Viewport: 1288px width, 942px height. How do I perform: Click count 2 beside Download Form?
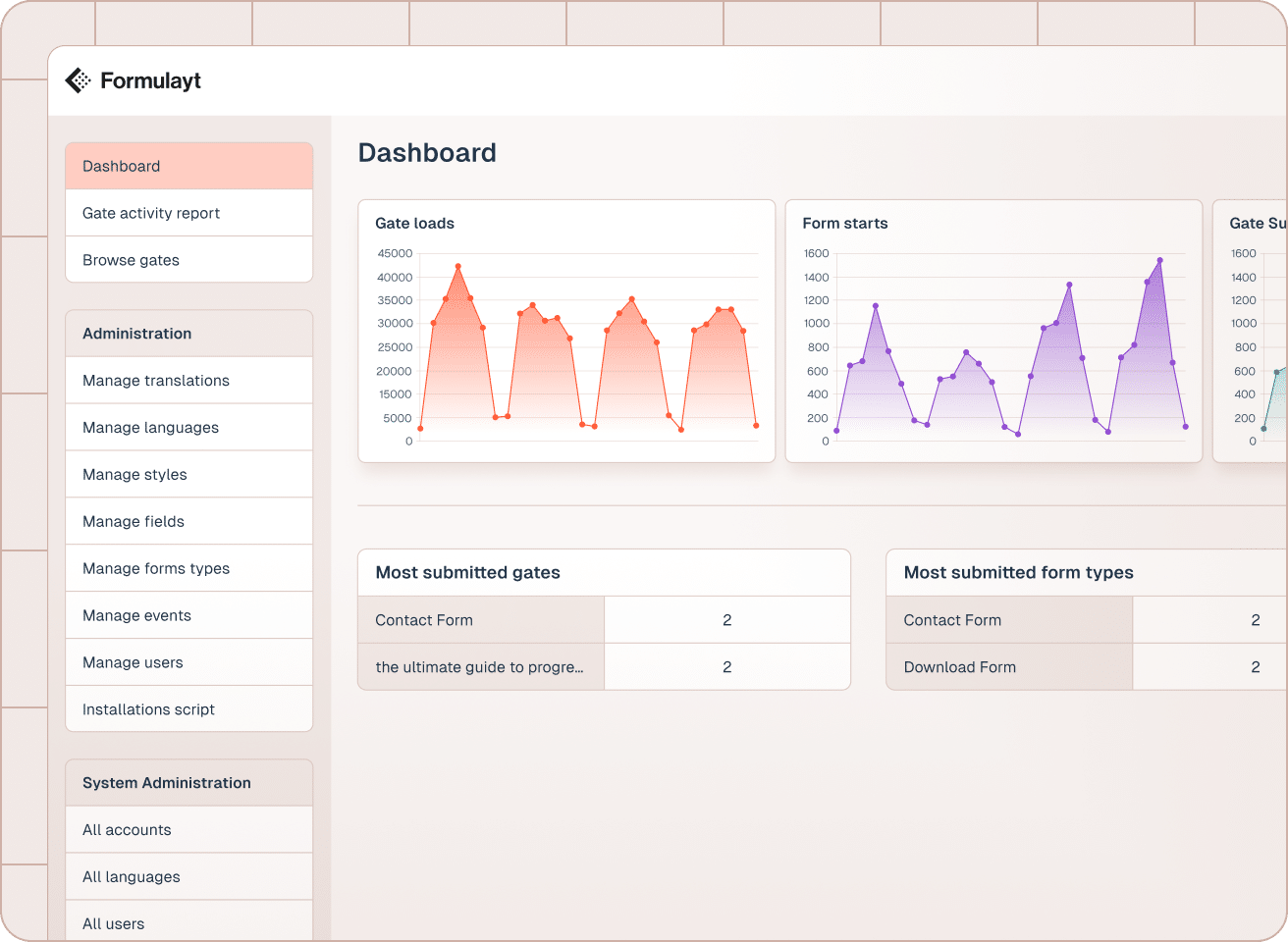pos(1256,667)
